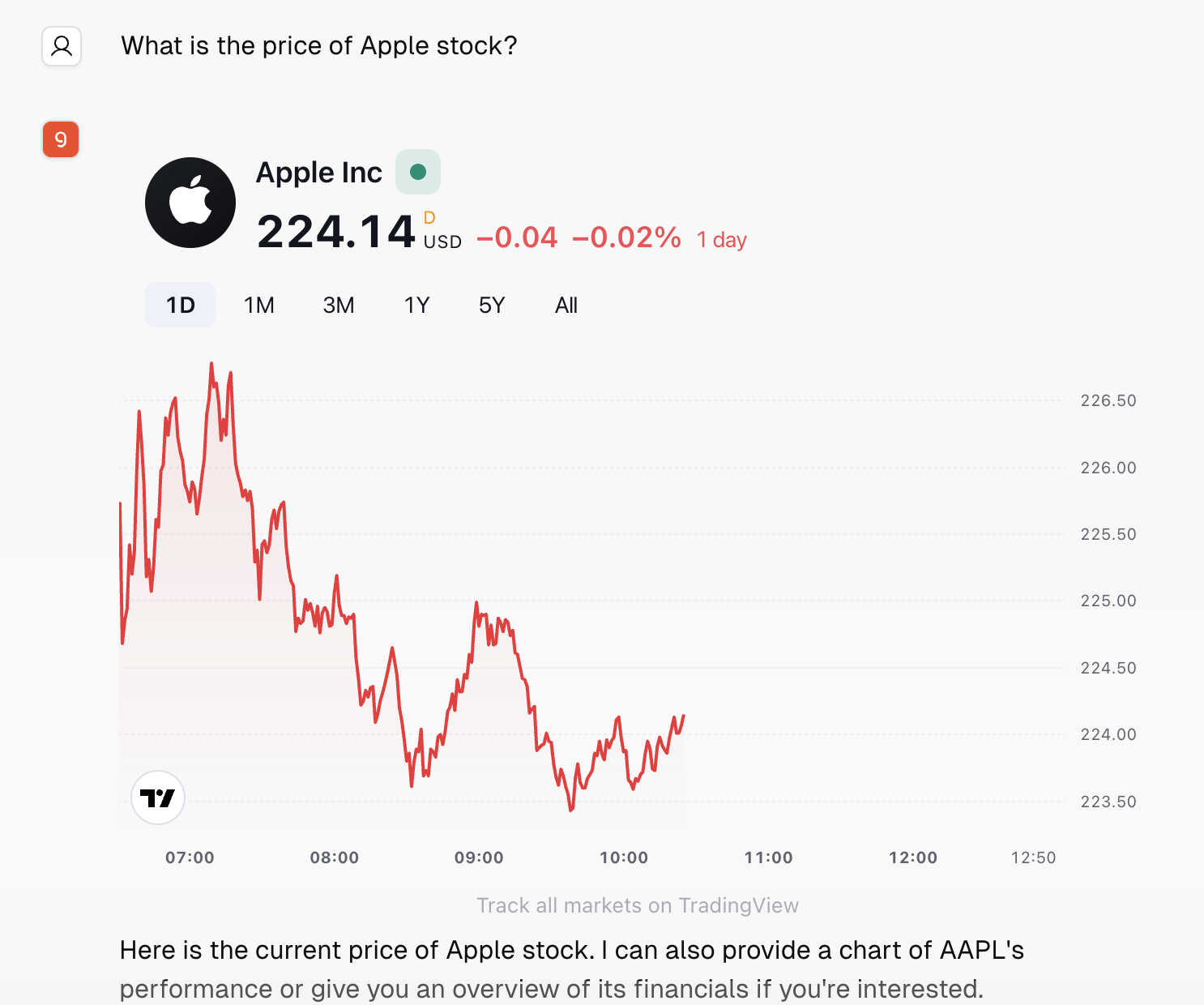Screen dimensions: 1204x1005
Task: Click the 10:00 time axis label
Action: coord(624,857)
